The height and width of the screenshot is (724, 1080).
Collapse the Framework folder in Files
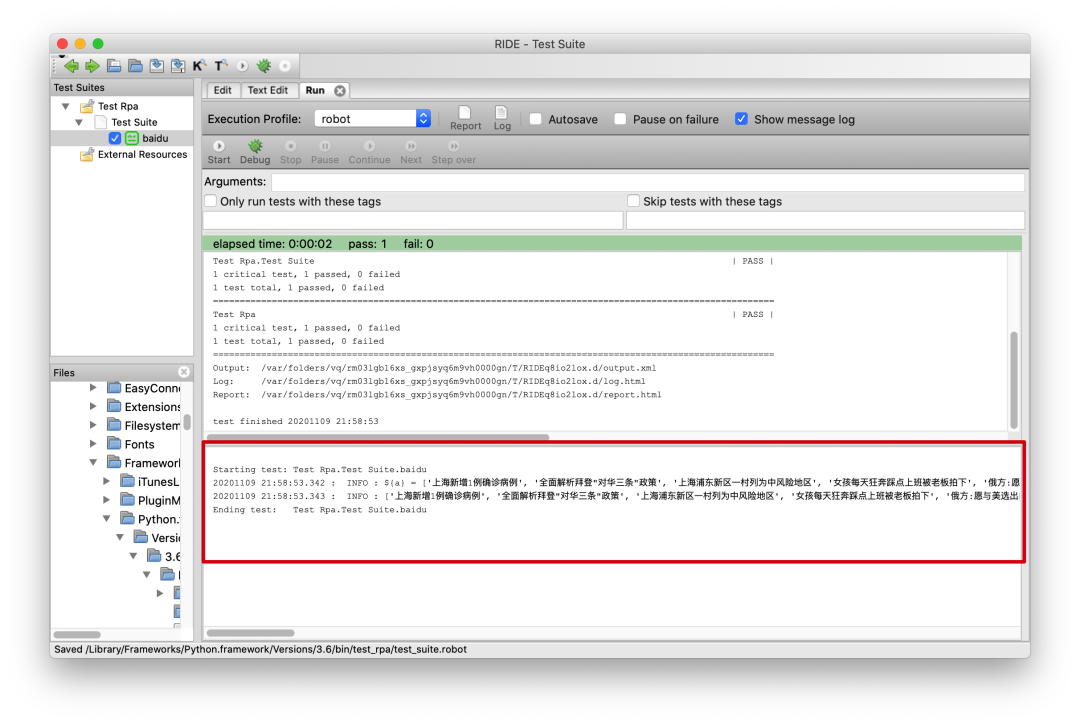tap(93, 462)
